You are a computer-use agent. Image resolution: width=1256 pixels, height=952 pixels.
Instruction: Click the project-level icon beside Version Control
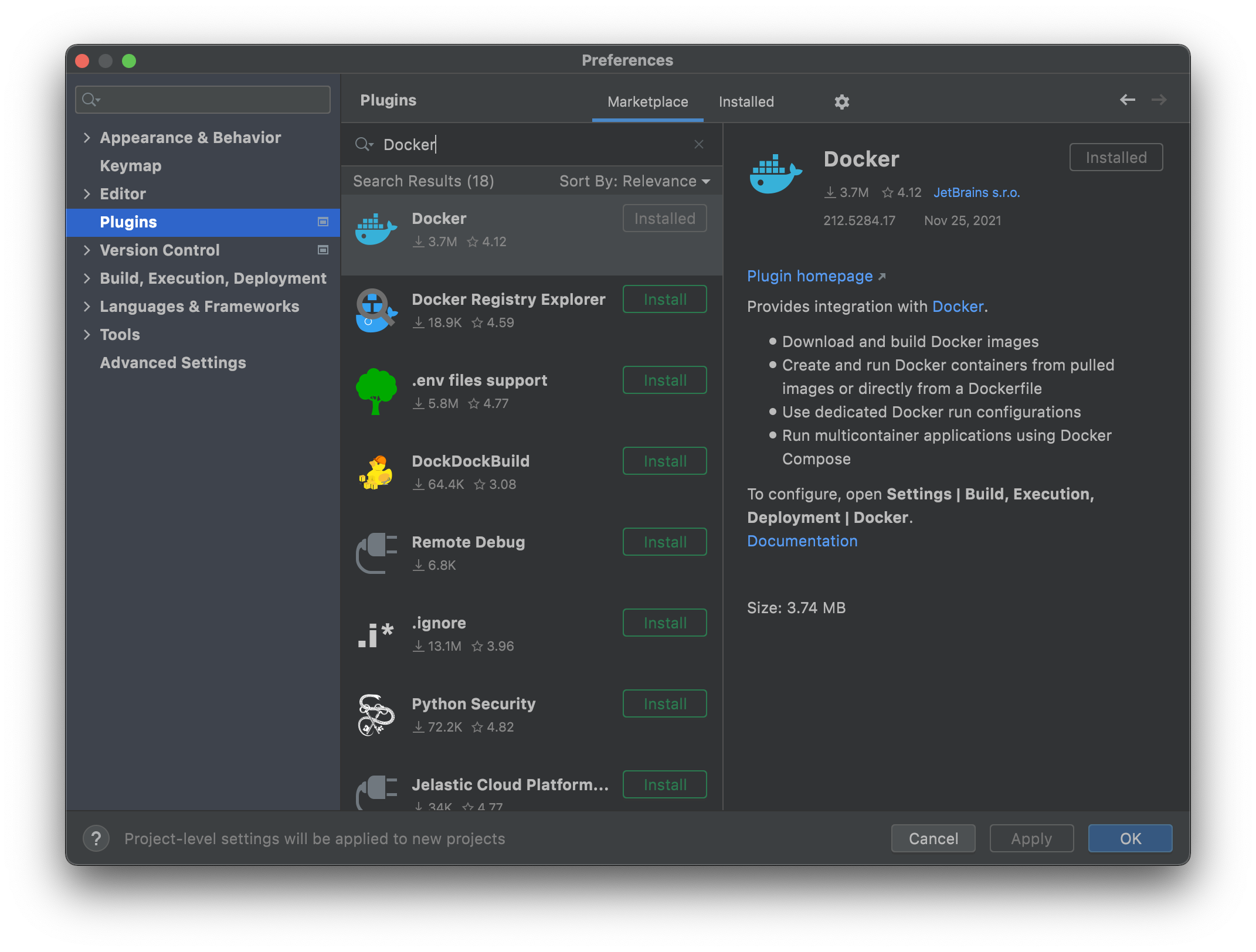pos(323,250)
